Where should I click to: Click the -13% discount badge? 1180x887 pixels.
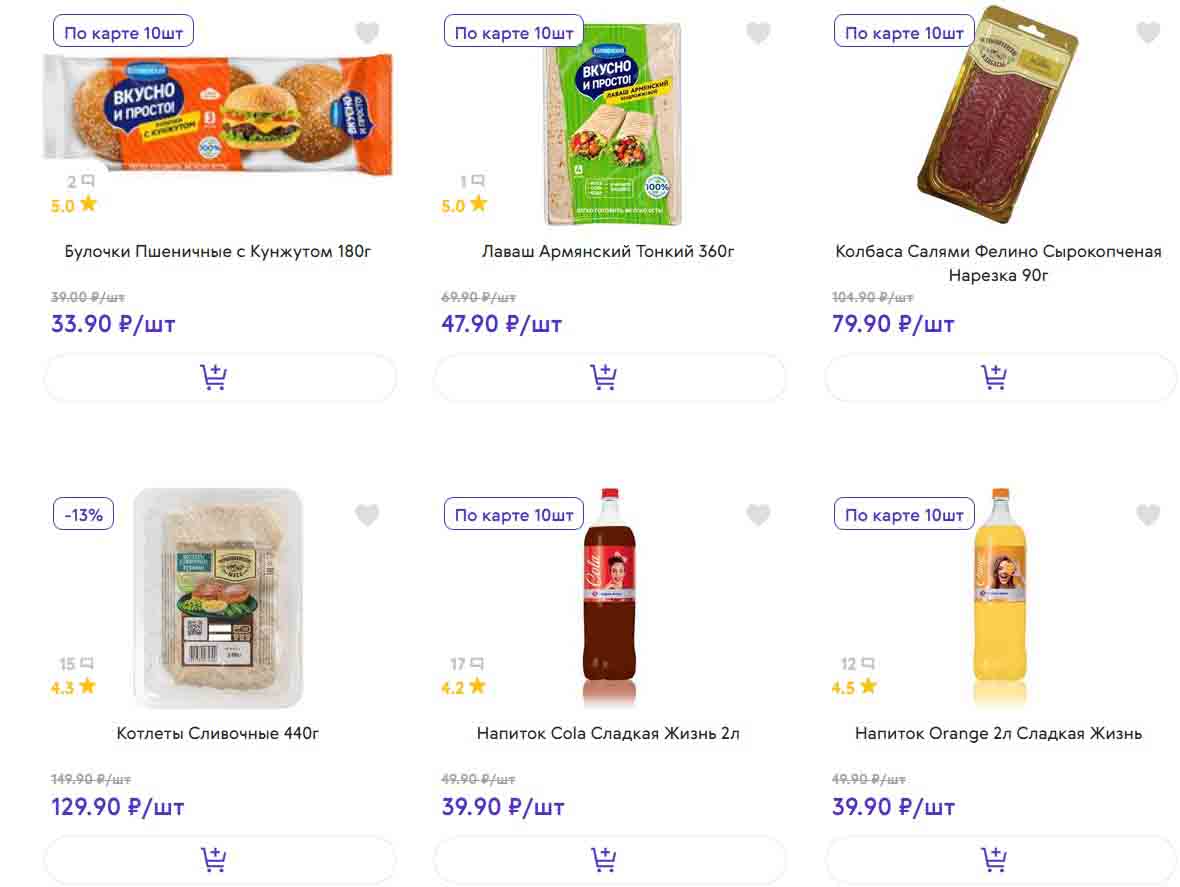(x=84, y=515)
